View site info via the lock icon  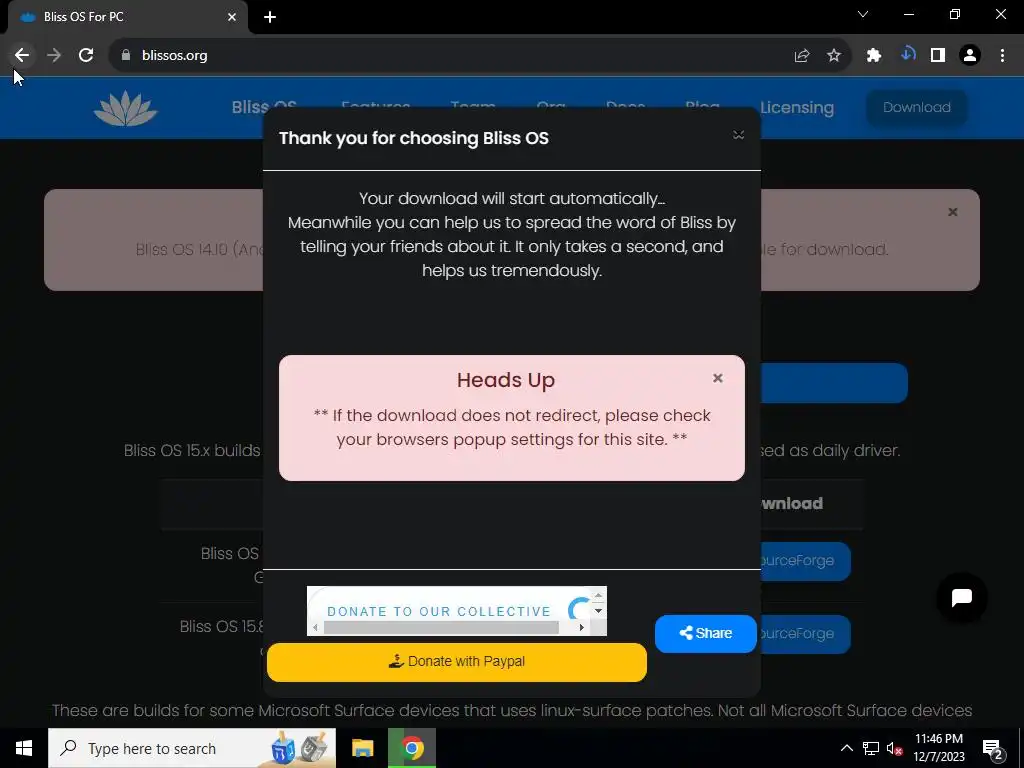click(126, 56)
